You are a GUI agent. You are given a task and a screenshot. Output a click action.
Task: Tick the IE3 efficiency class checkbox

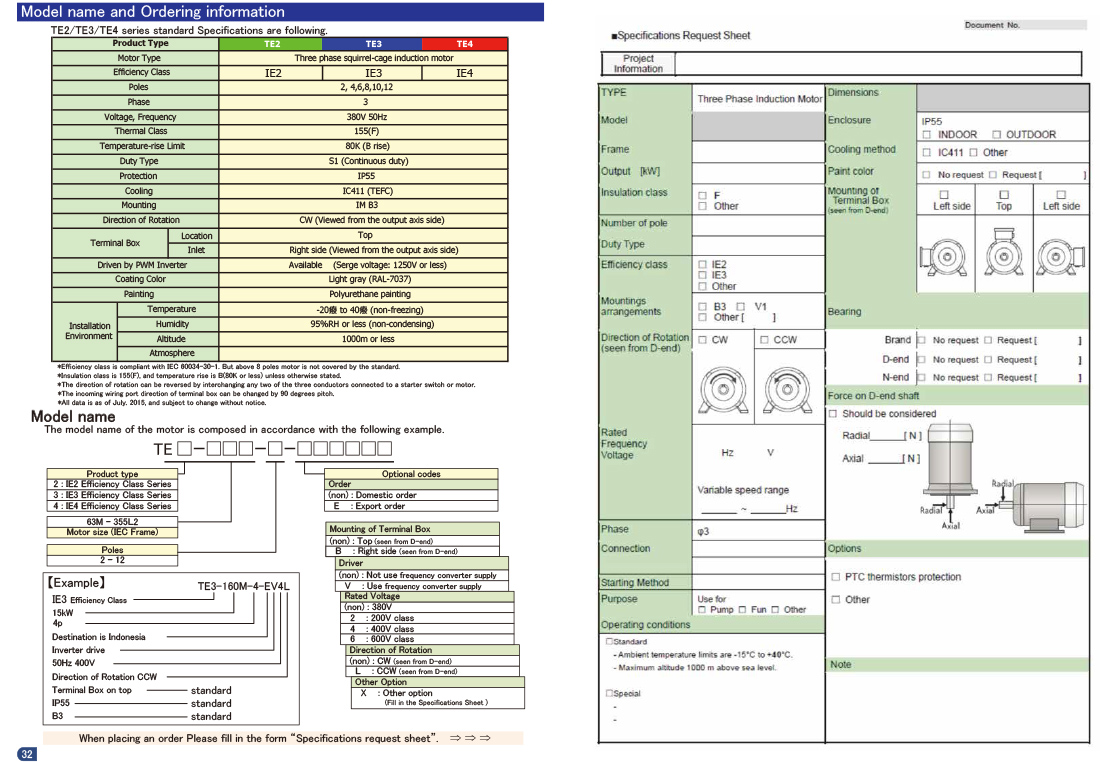click(703, 275)
